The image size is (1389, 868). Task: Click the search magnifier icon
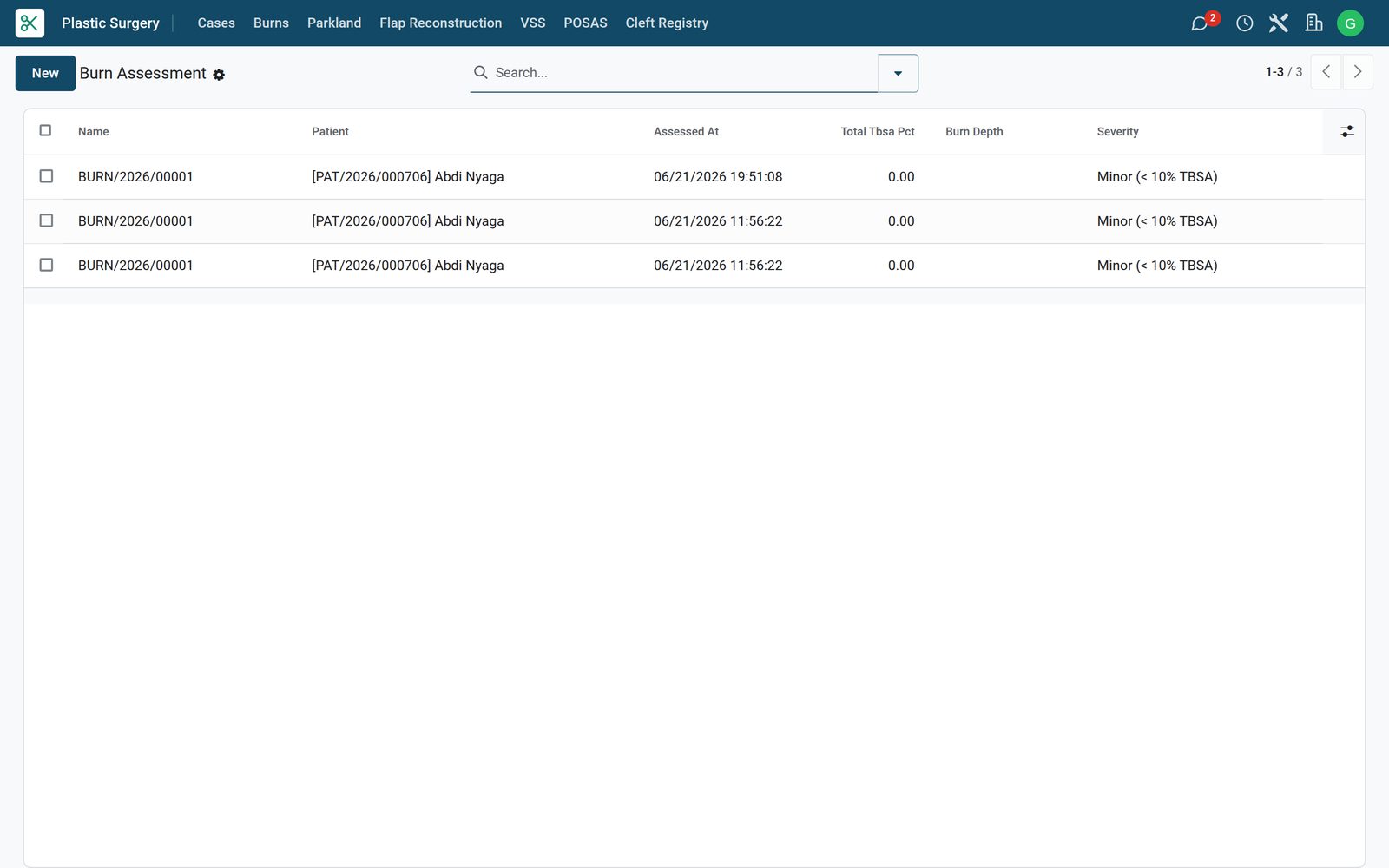coord(480,72)
